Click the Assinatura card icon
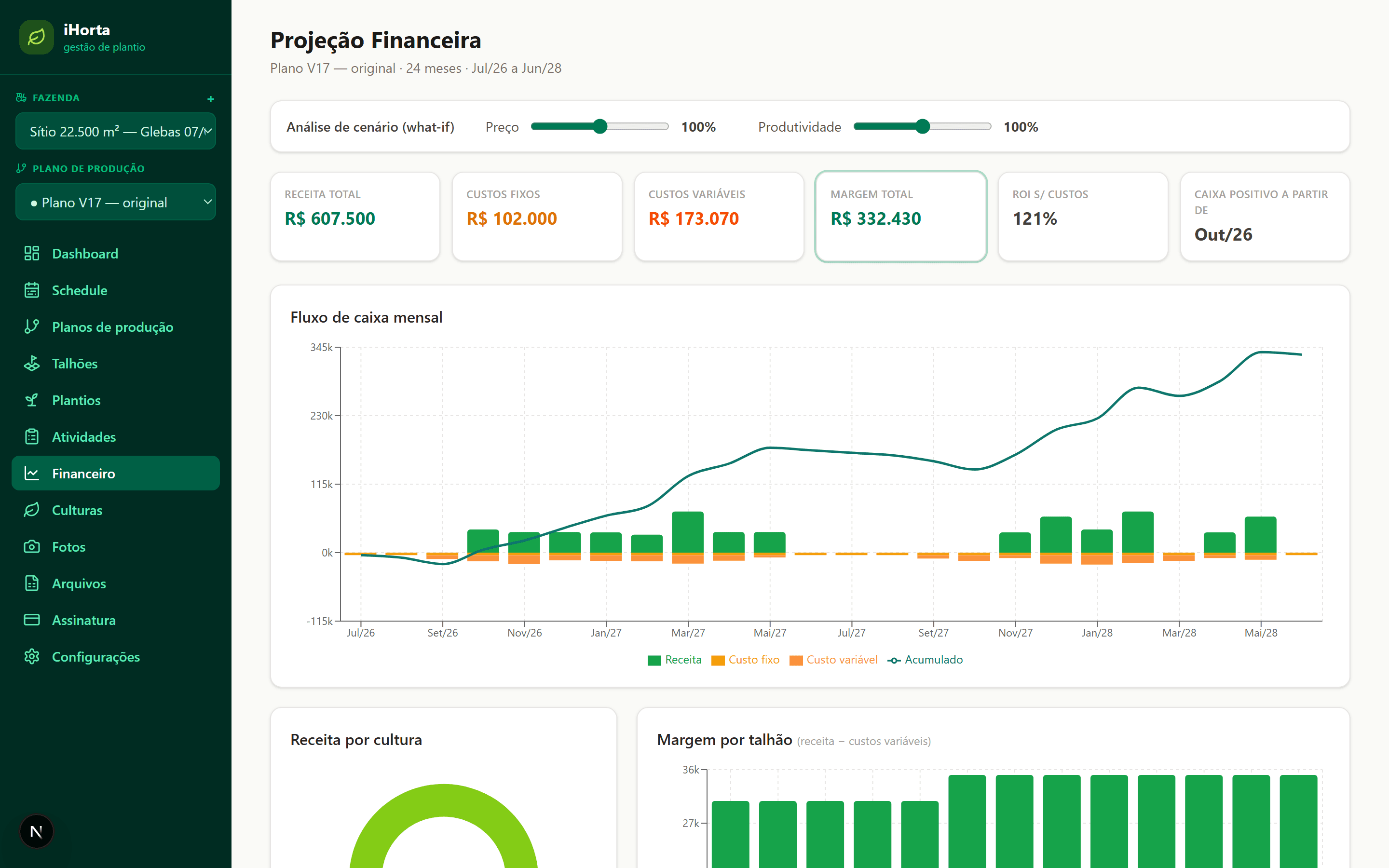The height and width of the screenshot is (868, 1389). [x=31, y=620]
